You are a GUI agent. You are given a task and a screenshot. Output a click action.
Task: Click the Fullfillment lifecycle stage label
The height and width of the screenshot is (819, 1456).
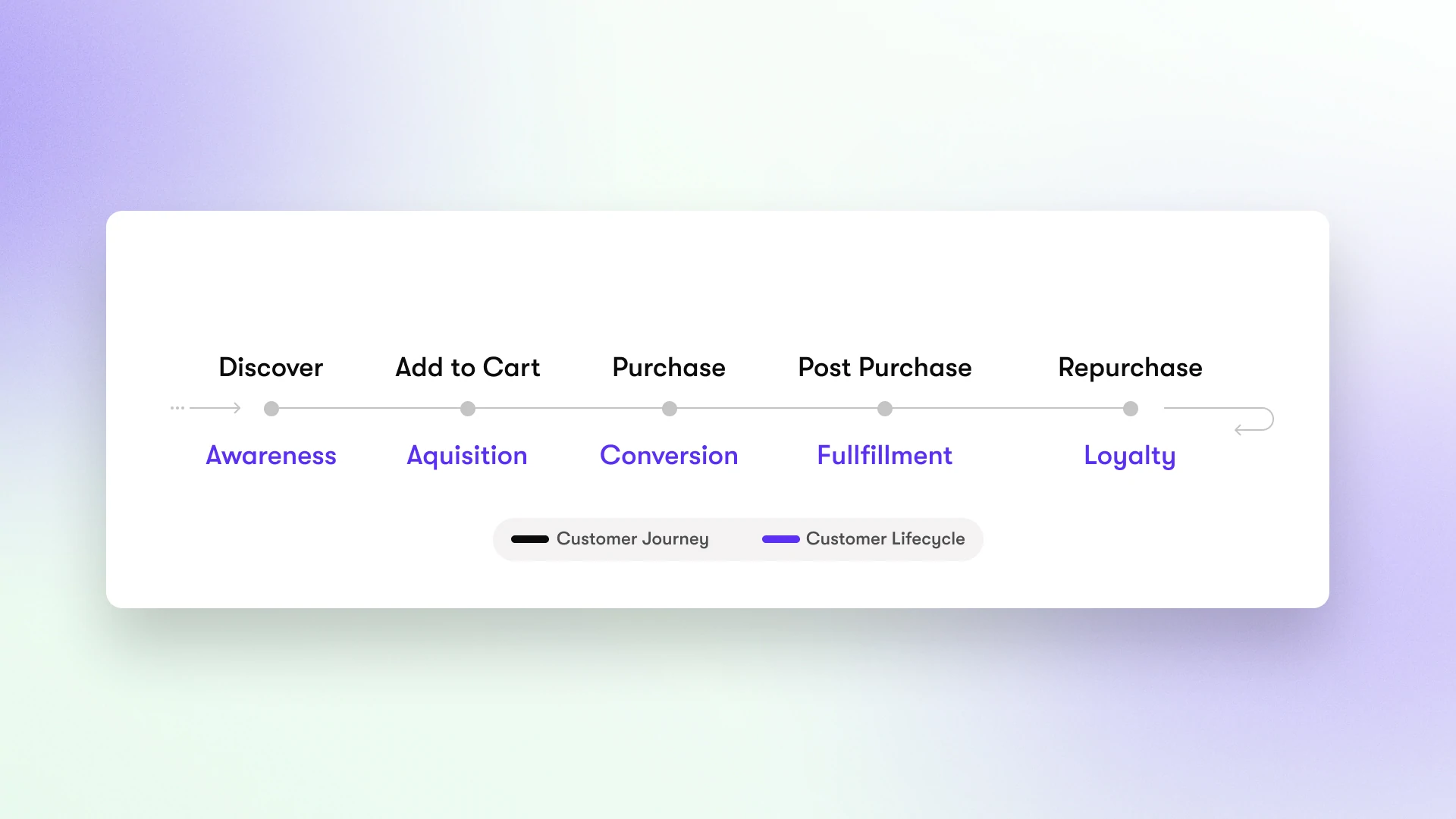coord(884,455)
